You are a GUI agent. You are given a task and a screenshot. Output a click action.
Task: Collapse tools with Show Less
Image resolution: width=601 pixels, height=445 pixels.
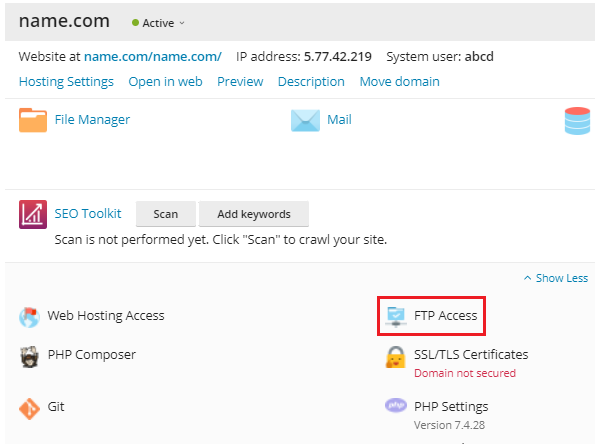pyautogui.click(x=556, y=278)
